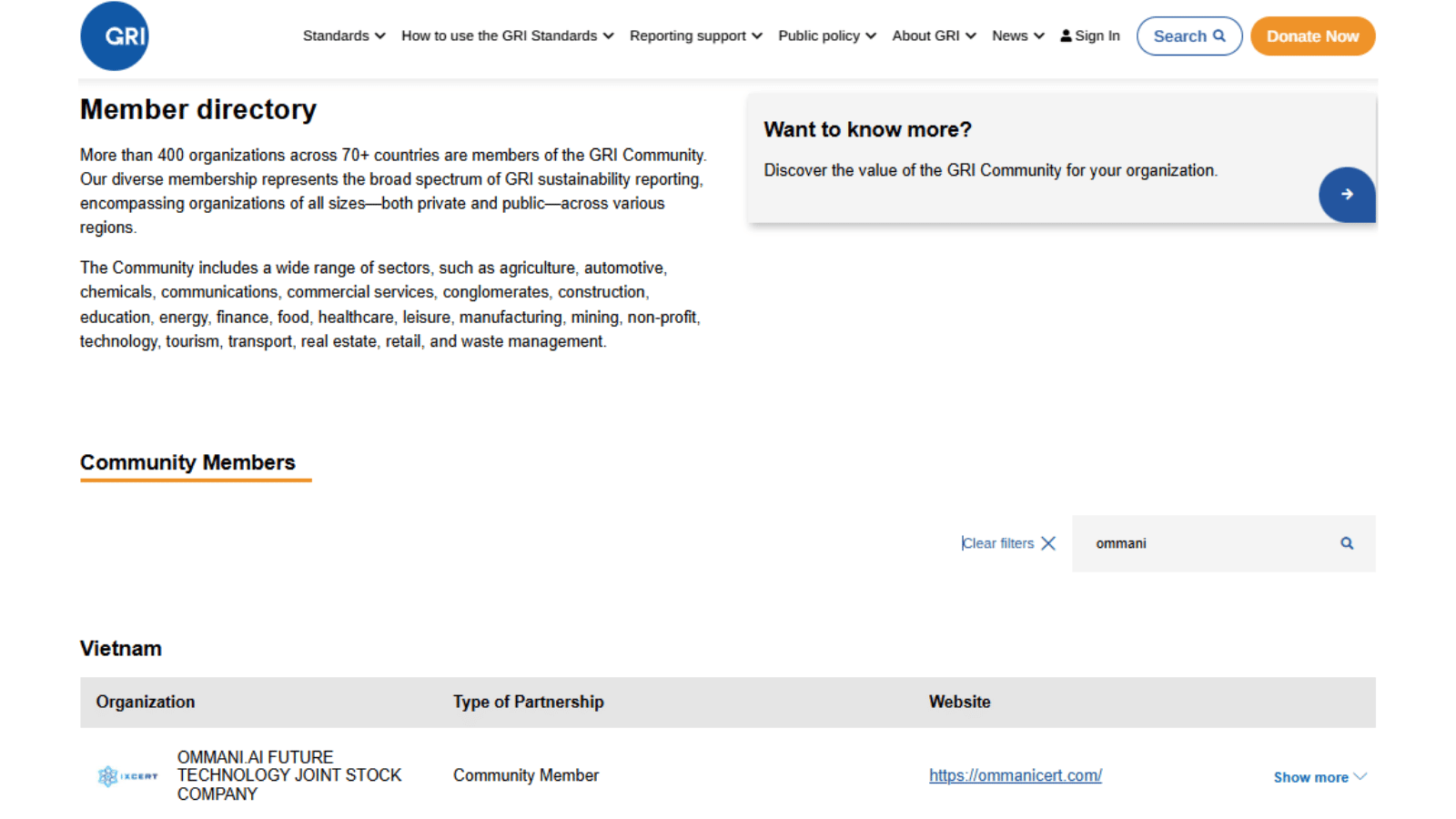Open the Standards dropdown menu

tap(344, 36)
